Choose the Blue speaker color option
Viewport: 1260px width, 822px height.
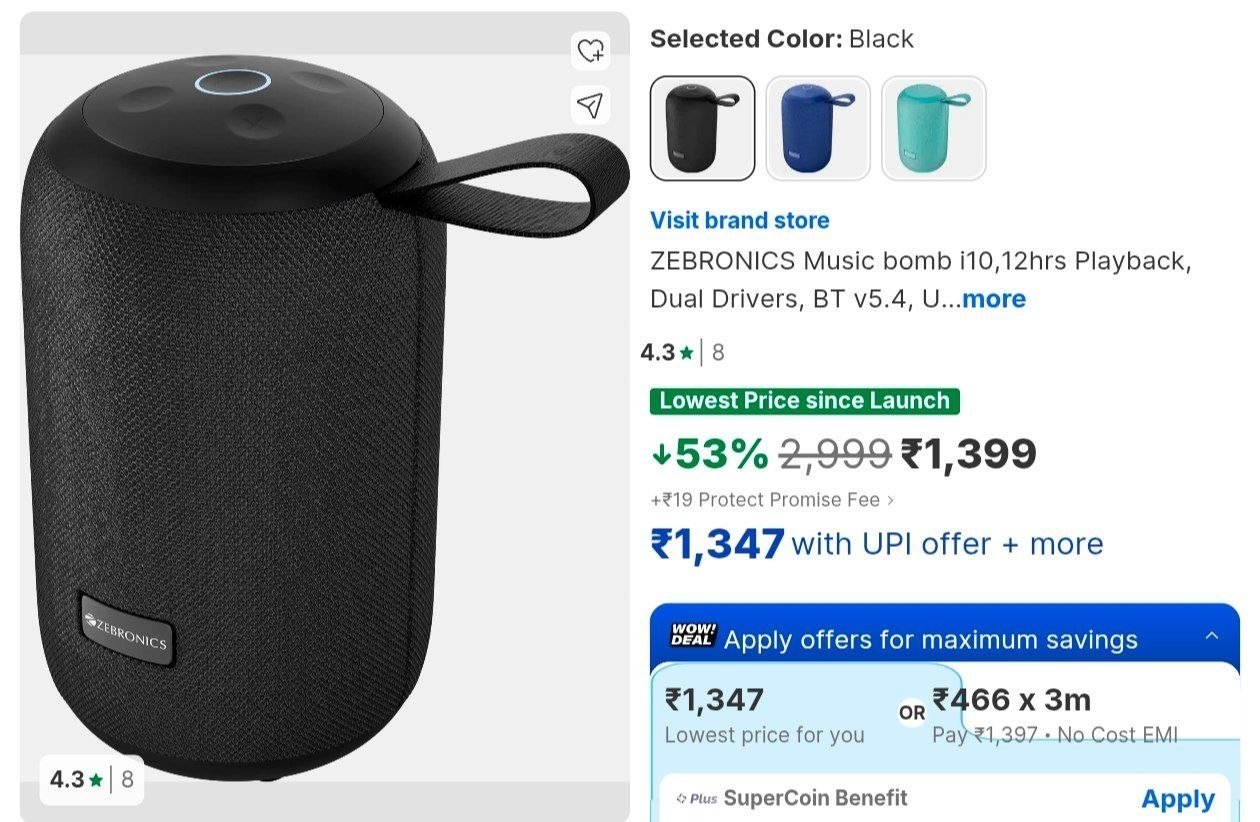pos(818,128)
